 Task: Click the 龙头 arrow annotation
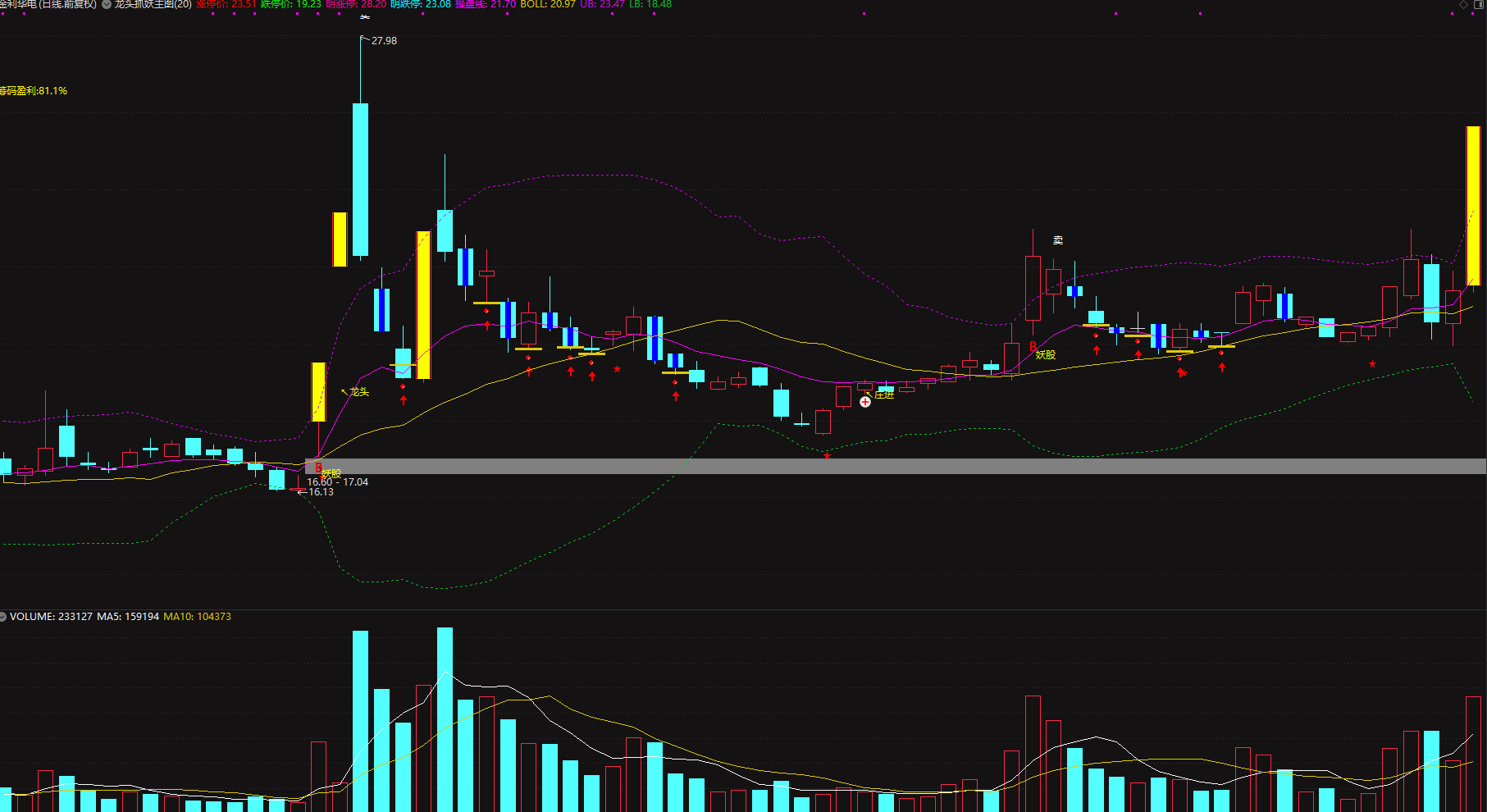355,392
